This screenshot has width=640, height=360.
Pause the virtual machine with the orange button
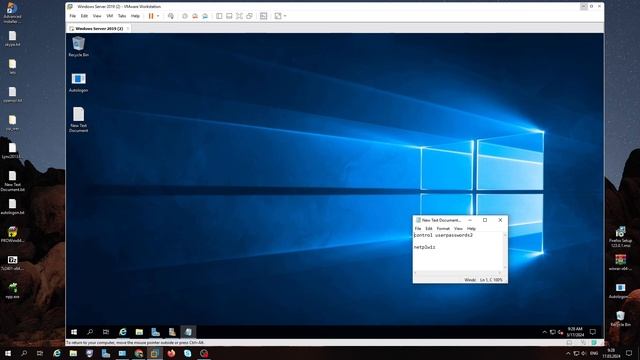tap(151, 16)
